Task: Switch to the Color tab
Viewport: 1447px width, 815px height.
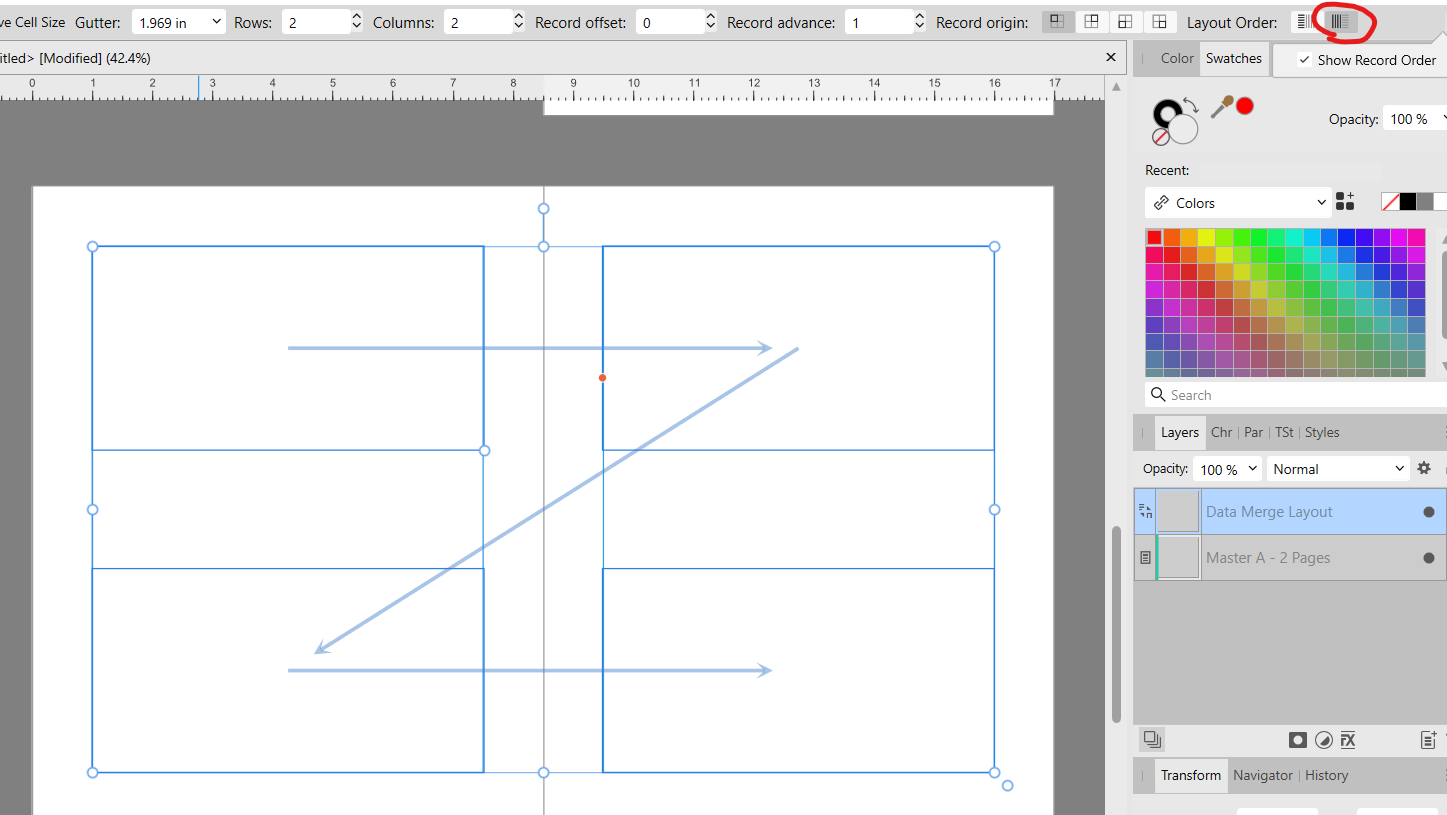Action: click(1177, 58)
